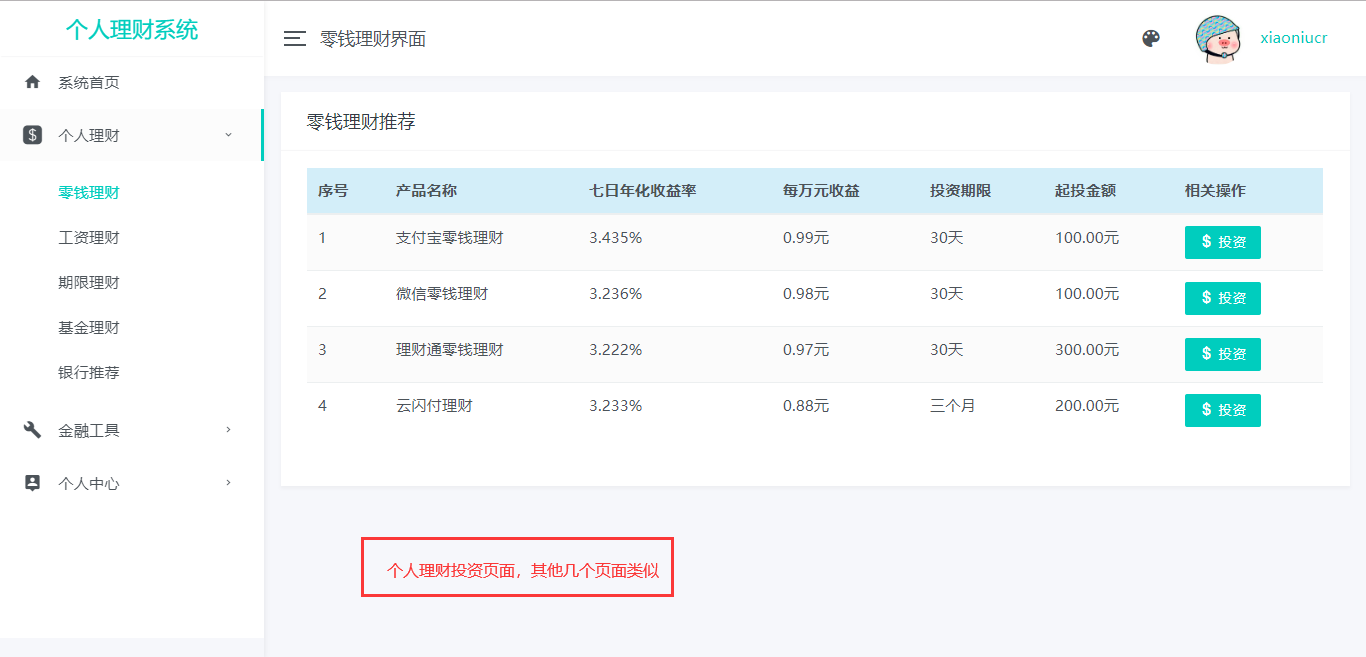The width and height of the screenshot is (1366, 657).
Task: Click the home icon beside 系统首页
Action: pyautogui.click(x=32, y=82)
